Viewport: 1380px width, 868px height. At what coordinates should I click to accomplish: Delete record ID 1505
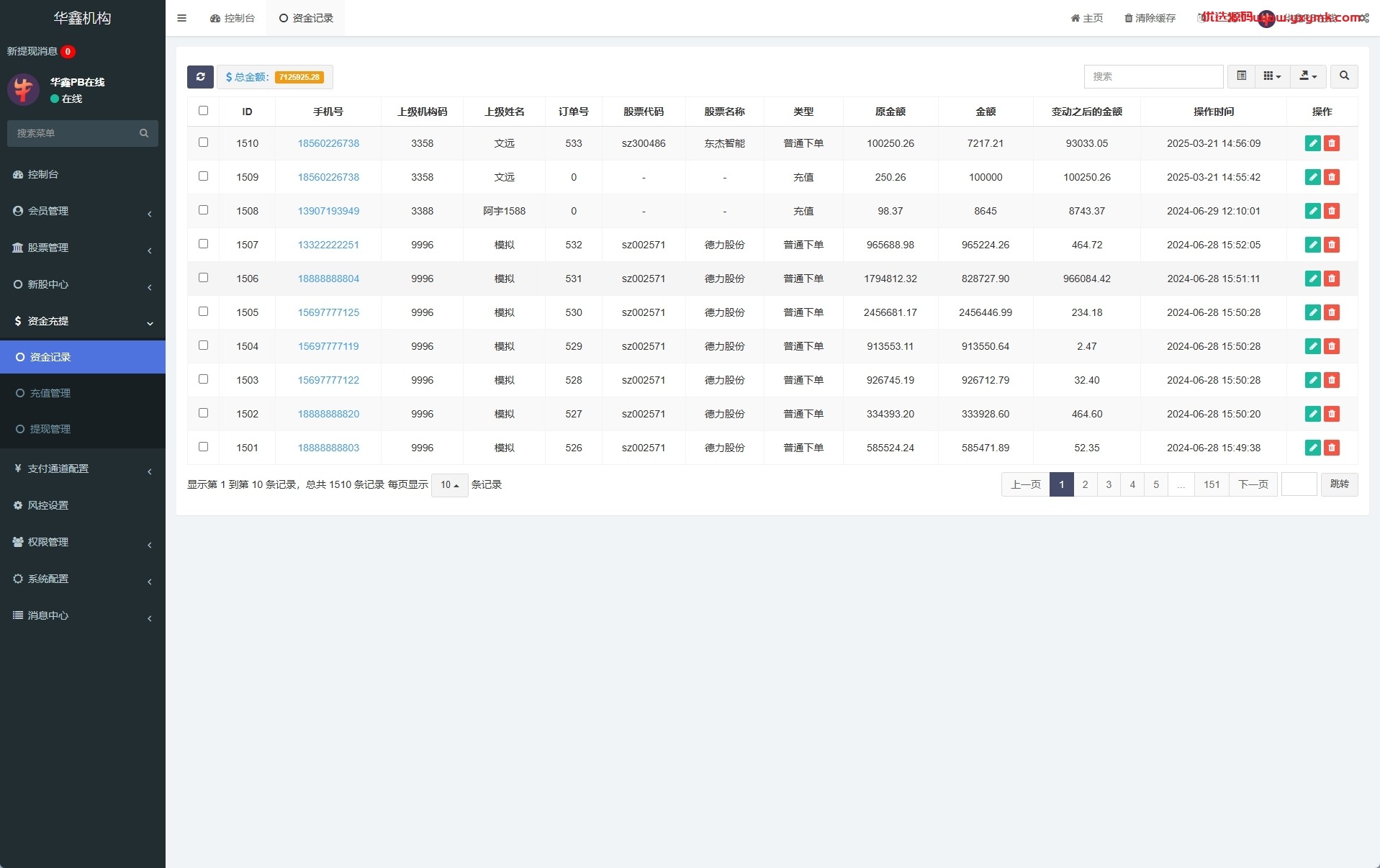(1332, 312)
